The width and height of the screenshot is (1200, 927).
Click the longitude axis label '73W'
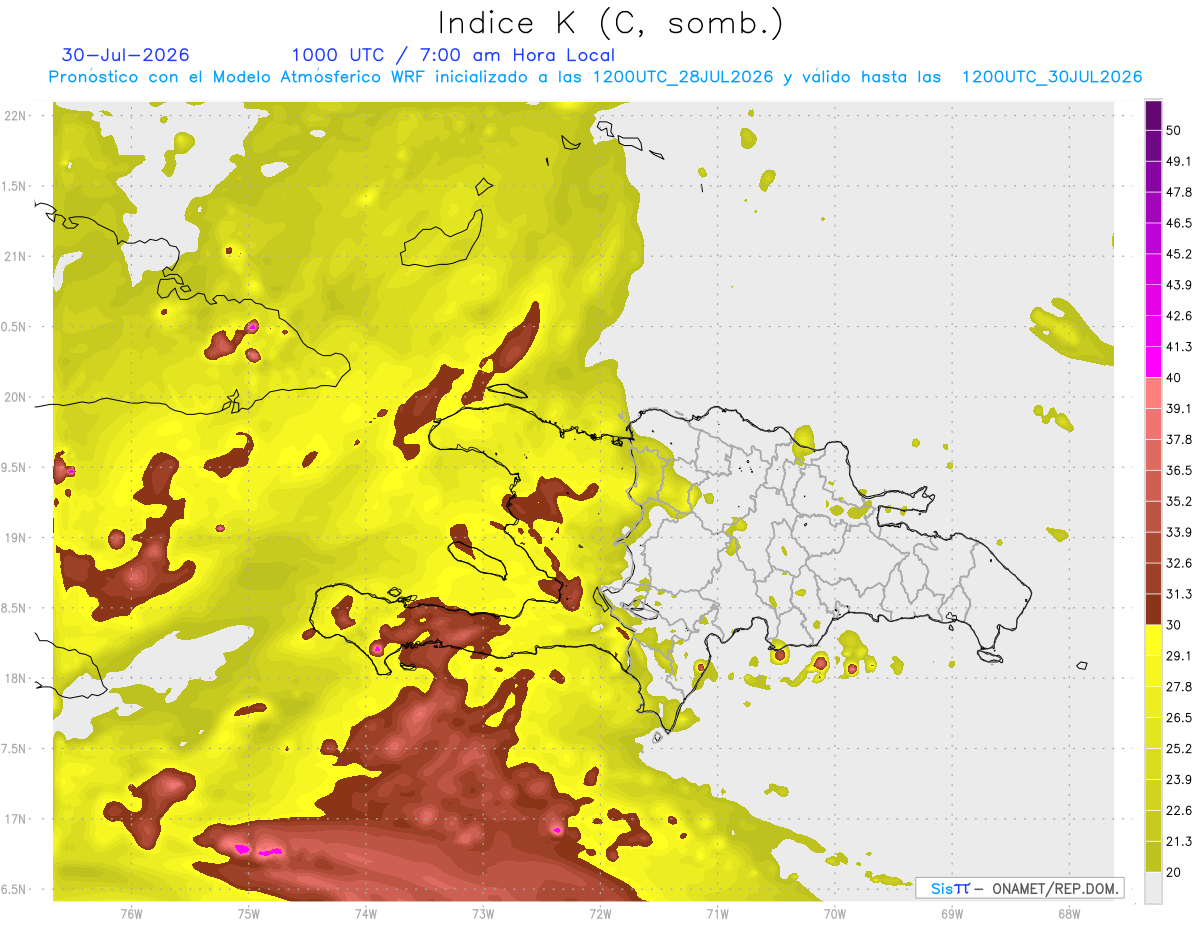(x=483, y=914)
